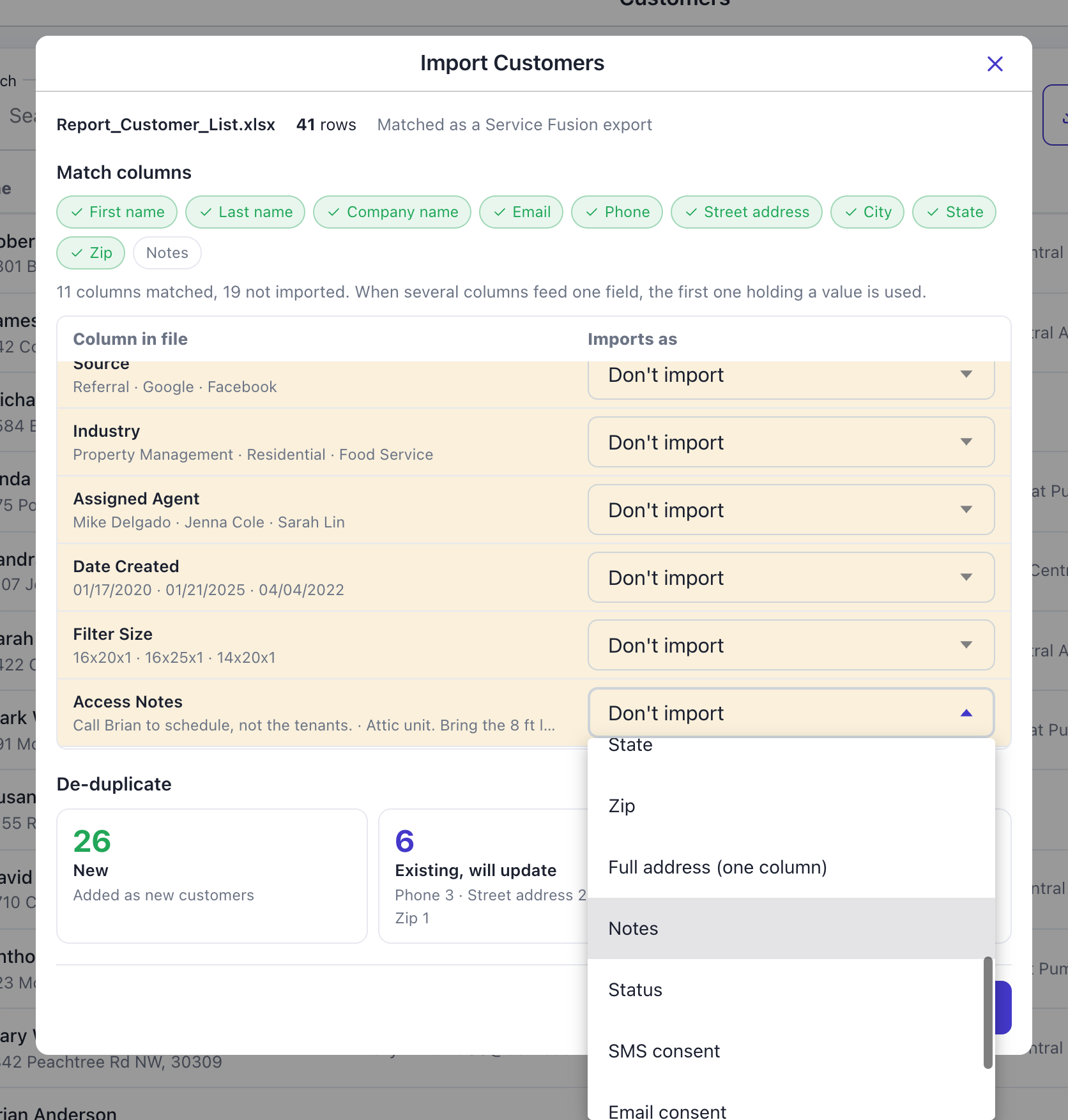
Task: Click the 6 Existing, will update card
Action: point(483,876)
